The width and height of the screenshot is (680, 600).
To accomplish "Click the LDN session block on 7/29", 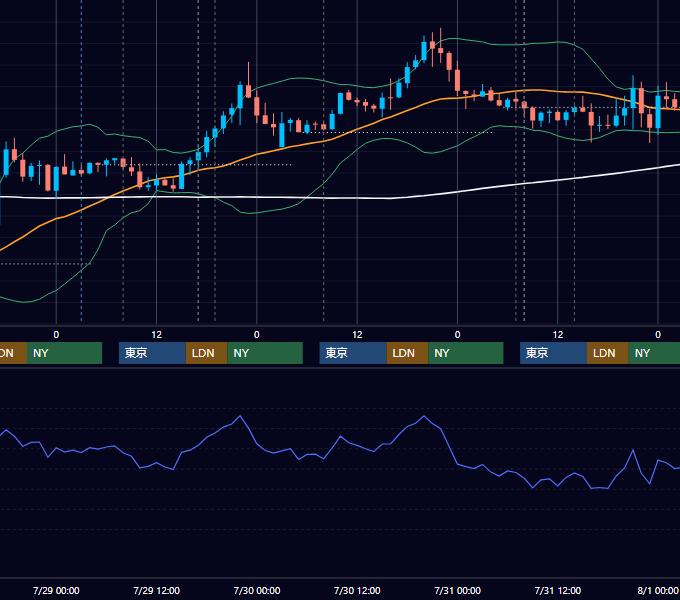I will (206, 353).
